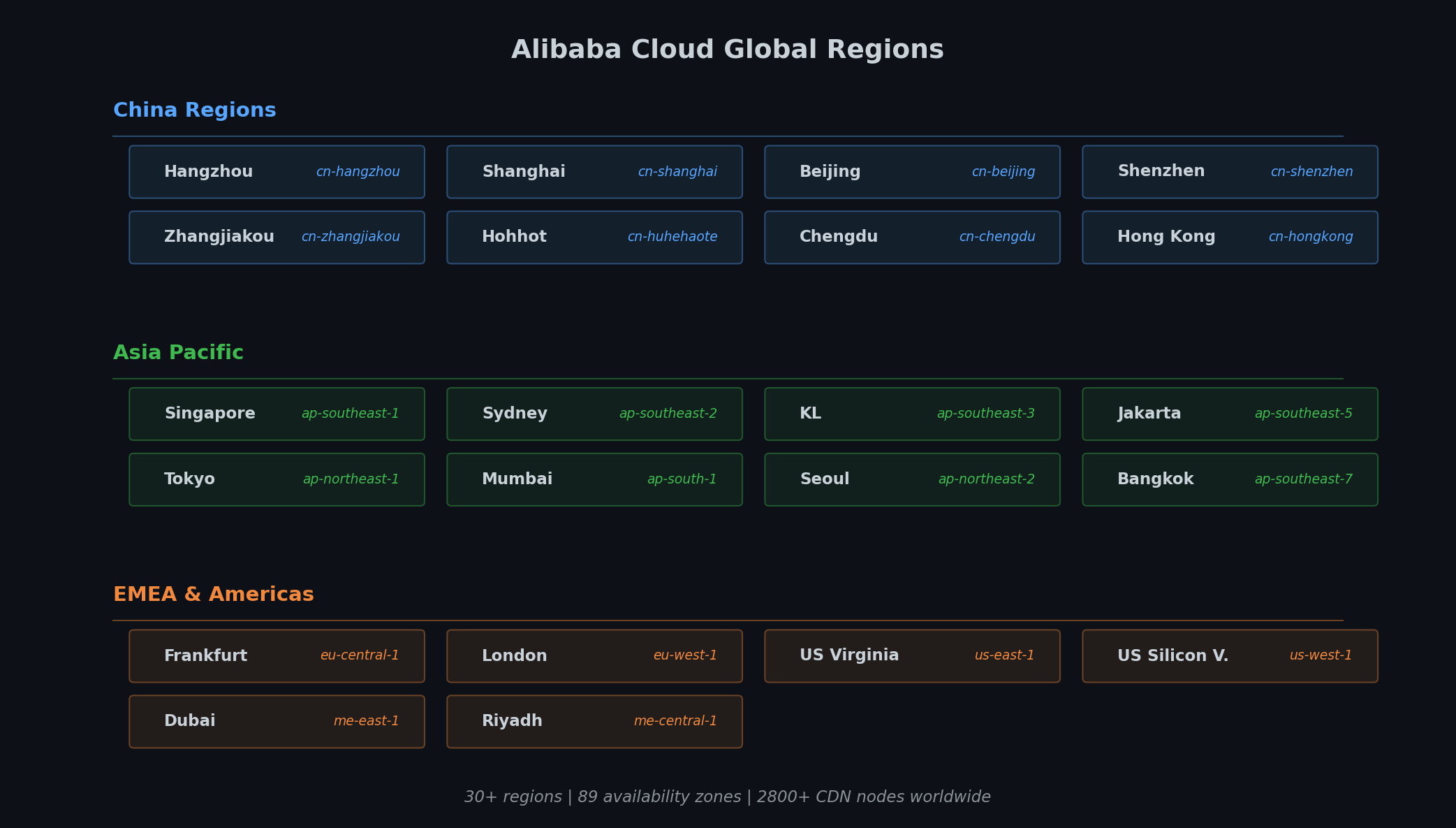
Task: Select the Hangzhou region card
Action: click(277, 172)
